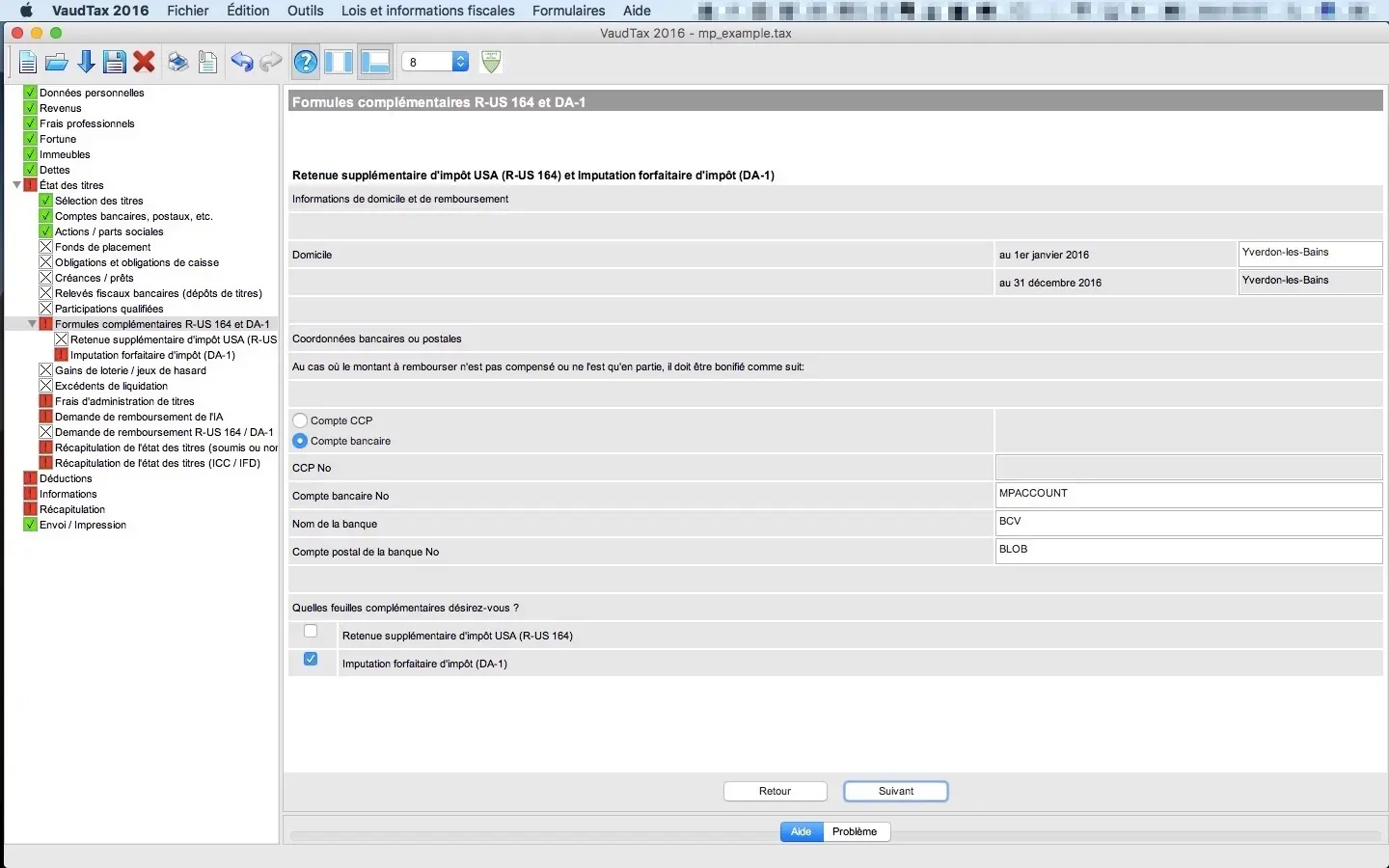This screenshot has height=868, width=1389.
Task: Click domicile field for 31 décembre 2016
Action: (1310, 282)
